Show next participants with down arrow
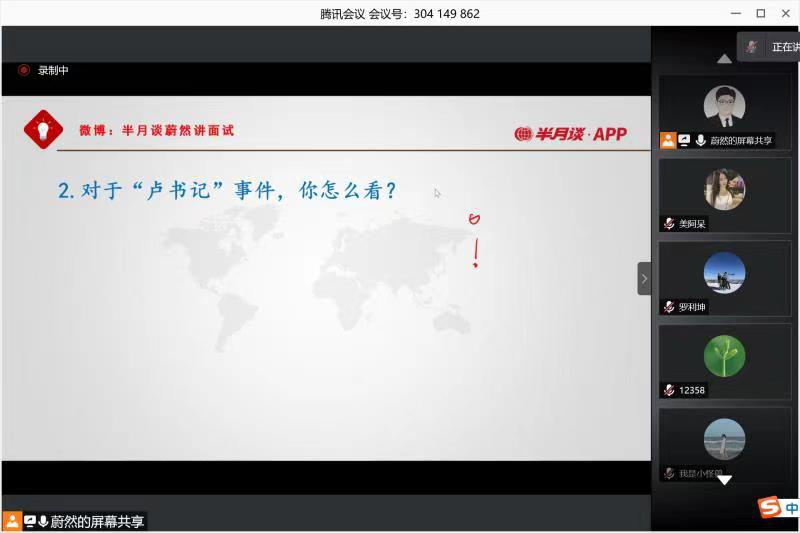Image resolution: width=800 pixels, height=533 pixels. tap(724, 480)
